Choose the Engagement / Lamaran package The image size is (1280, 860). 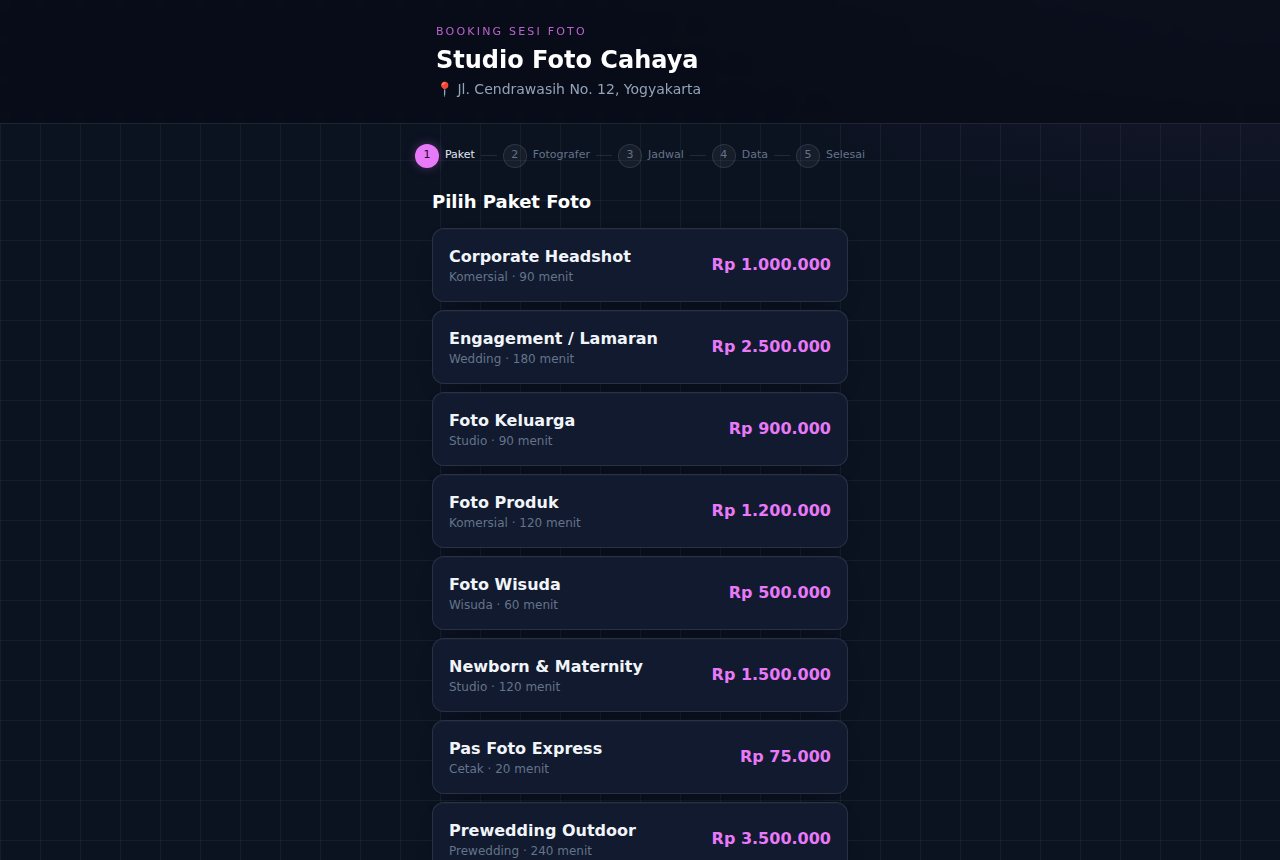tap(640, 347)
